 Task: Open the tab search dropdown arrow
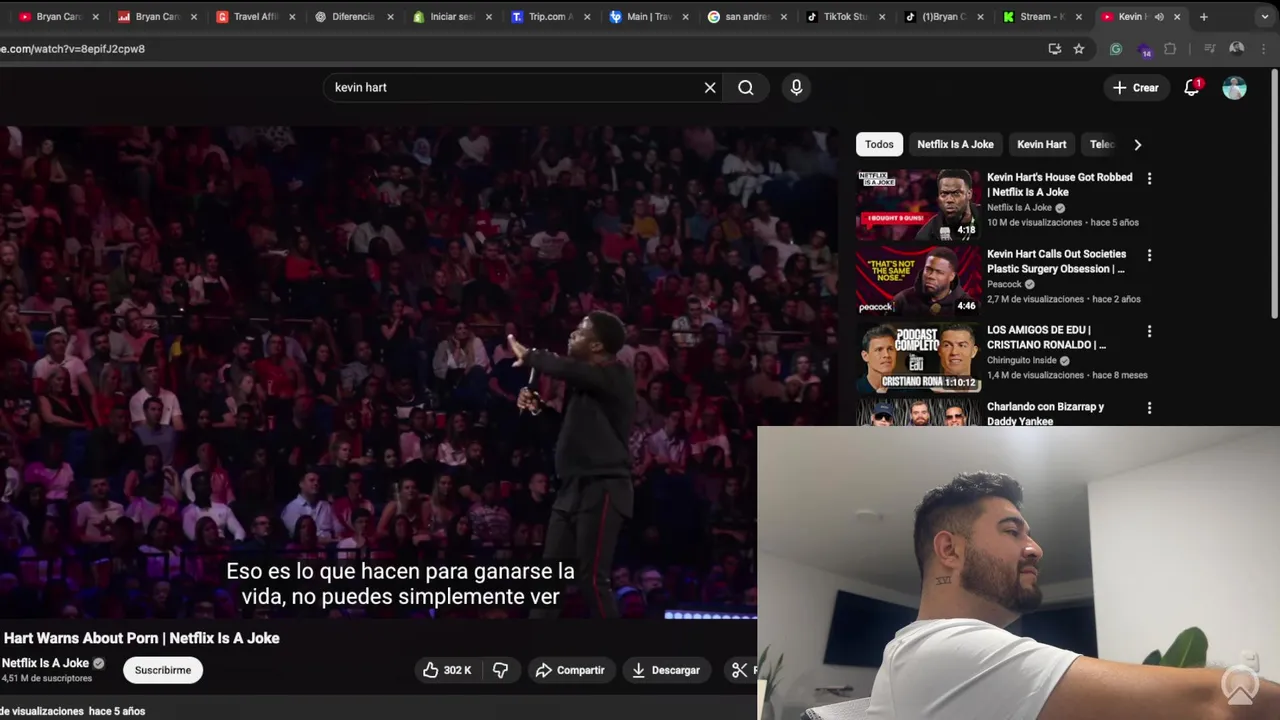click(x=1264, y=17)
